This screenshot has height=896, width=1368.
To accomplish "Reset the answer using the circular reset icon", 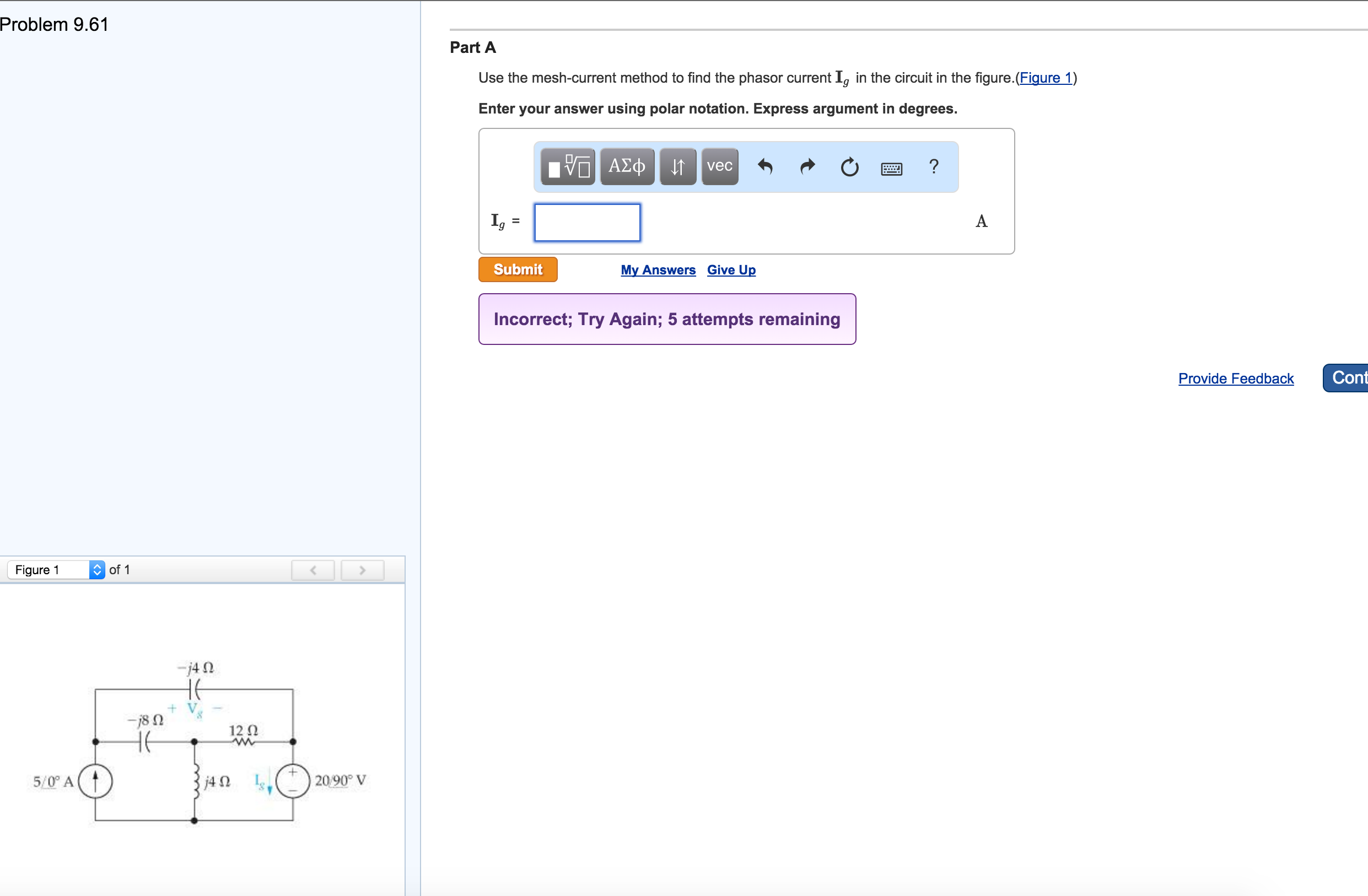I will [x=849, y=166].
